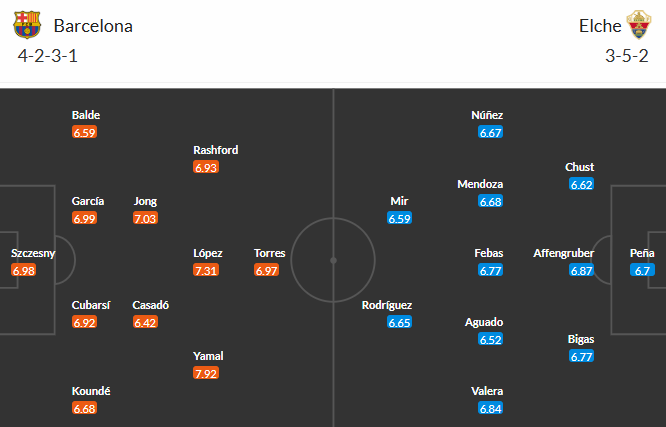666x427 pixels.
Task: Click the center circle of the pitch
Action: point(333,258)
